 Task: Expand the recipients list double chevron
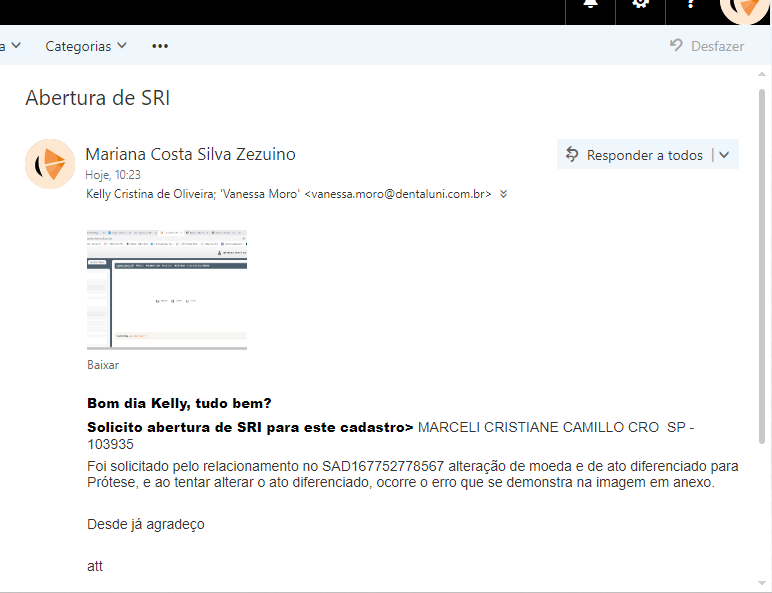pyautogui.click(x=503, y=194)
